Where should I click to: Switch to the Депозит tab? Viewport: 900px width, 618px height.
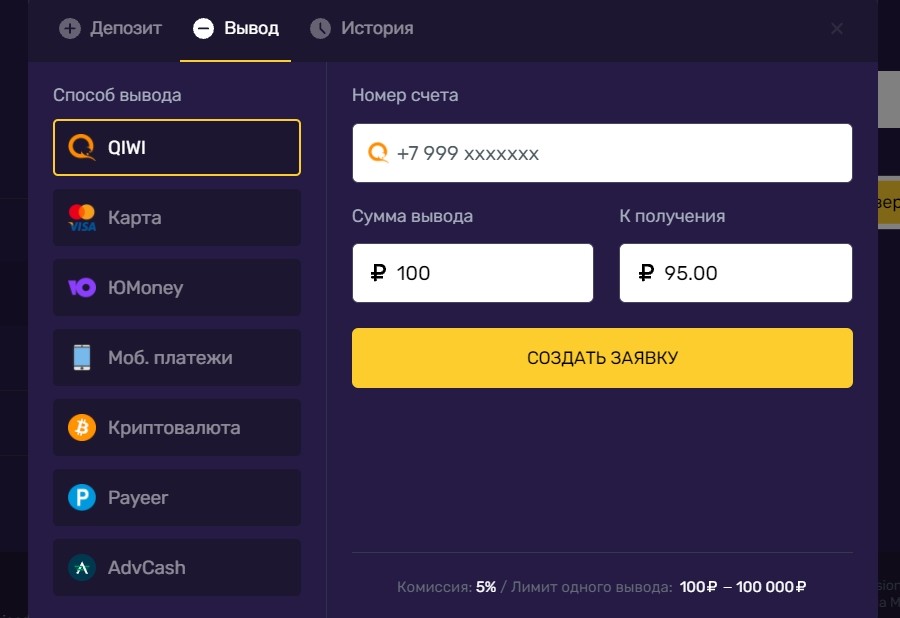pos(110,28)
